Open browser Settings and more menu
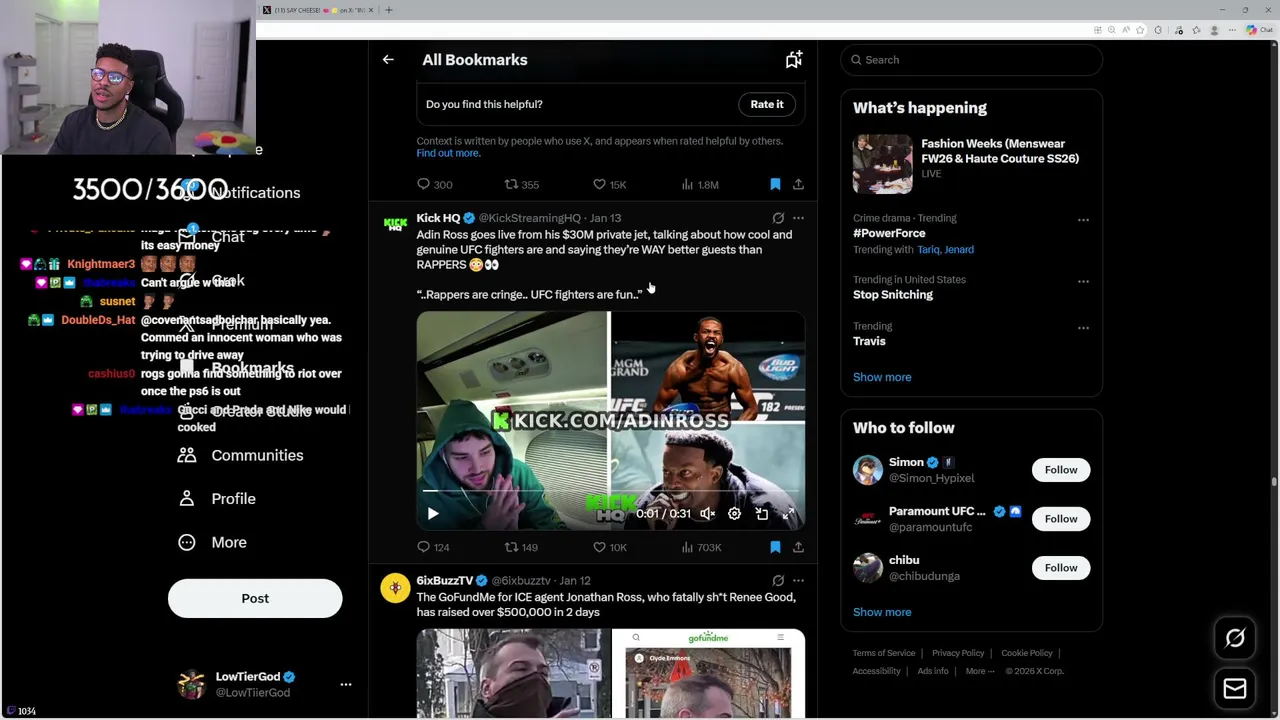The width and height of the screenshot is (1280, 720). pyautogui.click(x=1233, y=30)
